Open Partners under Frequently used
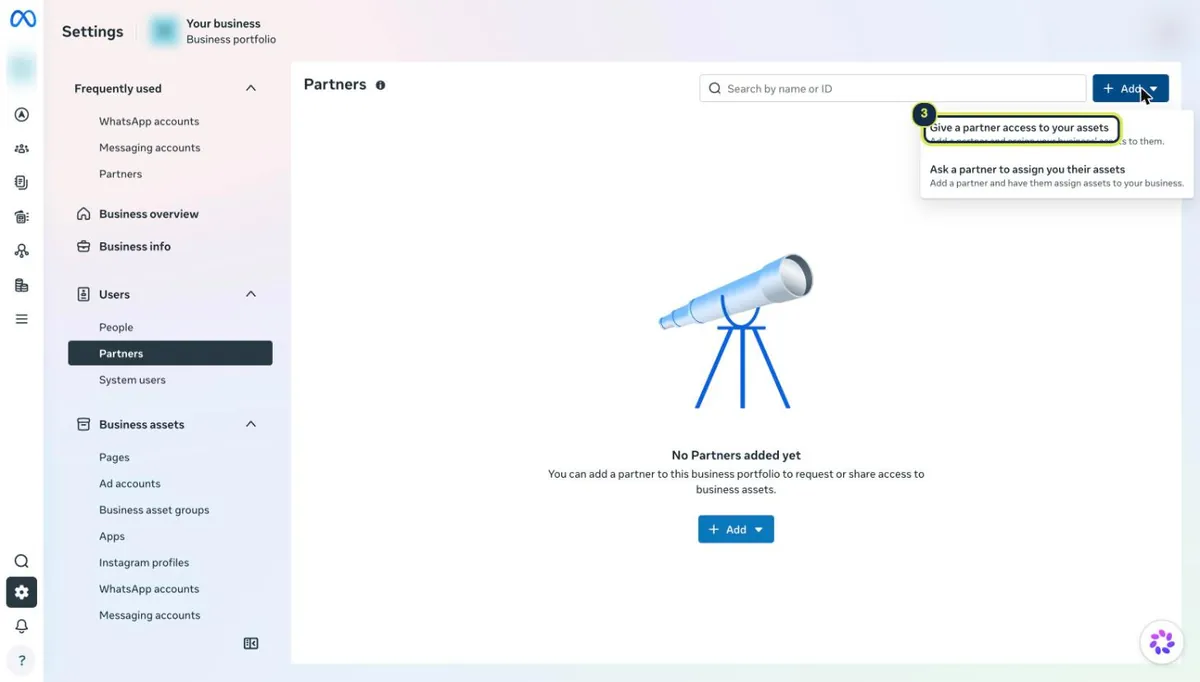 pyautogui.click(x=121, y=174)
